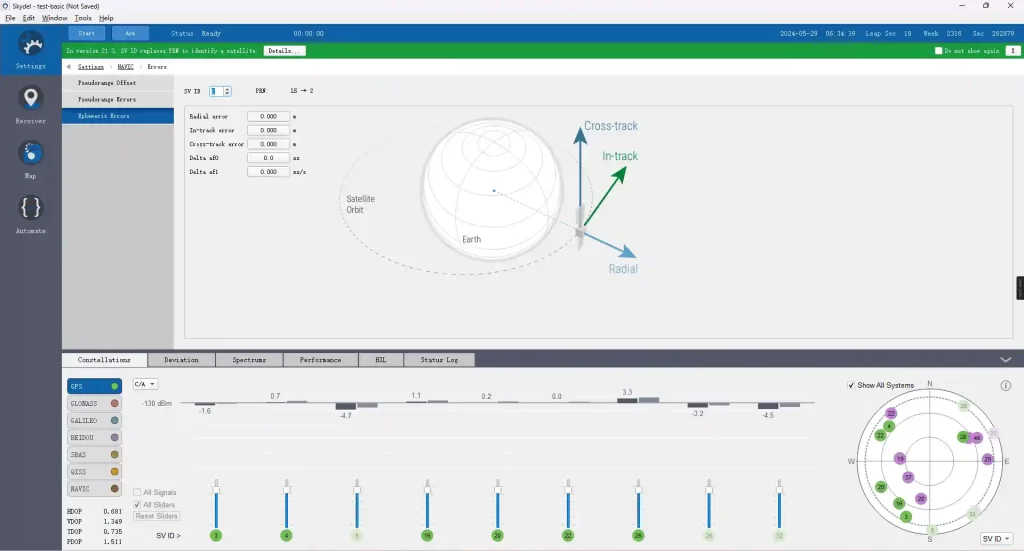This screenshot has height=551, width=1024.
Task: Open the Tools menu
Action: point(83,18)
